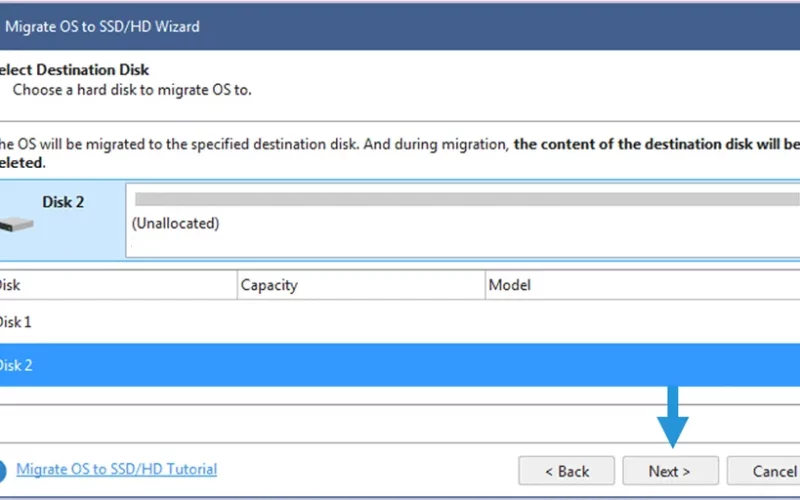Click the (Unallocated) label in the disk map
The width and height of the screenshot is (800, 500).
pyautogui.click(x=175, y=223)
